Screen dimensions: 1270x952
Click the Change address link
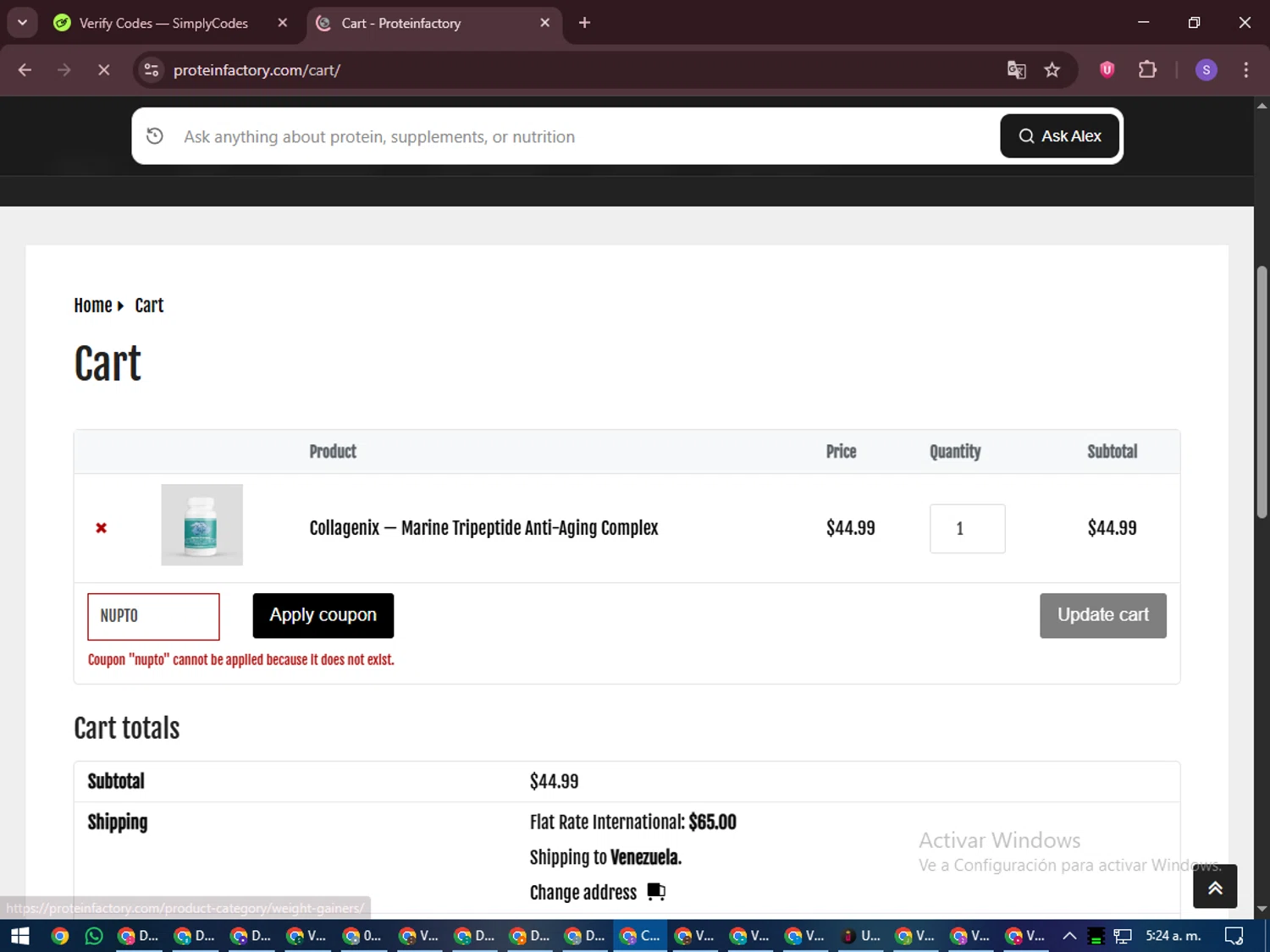(583, 893)
